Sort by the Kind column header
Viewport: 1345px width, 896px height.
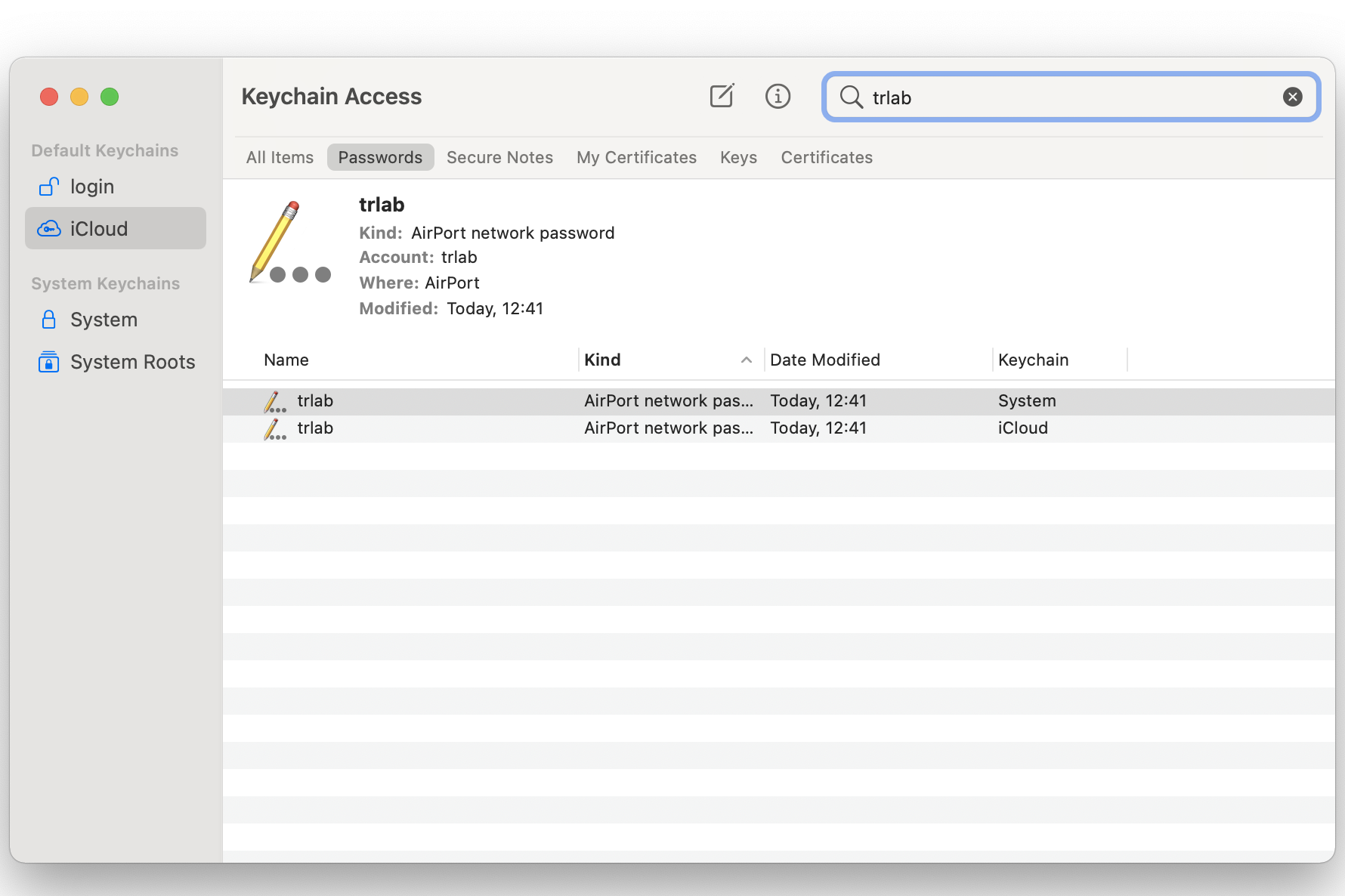[x=602, y=360]
